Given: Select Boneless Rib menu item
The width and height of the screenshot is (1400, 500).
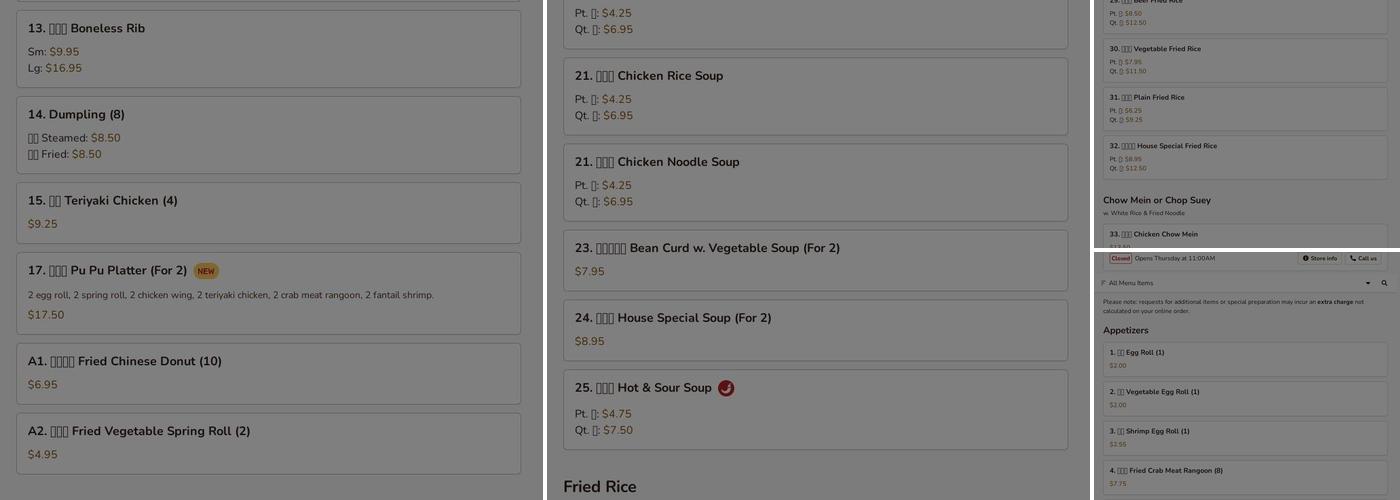Looking at the screenshot, I should click(x=268, y=48).
